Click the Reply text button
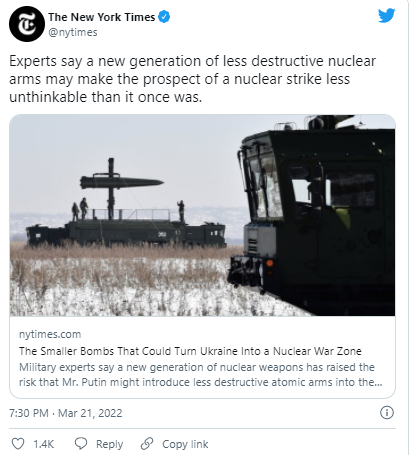 pyautogui.click(x=109, y=444)
